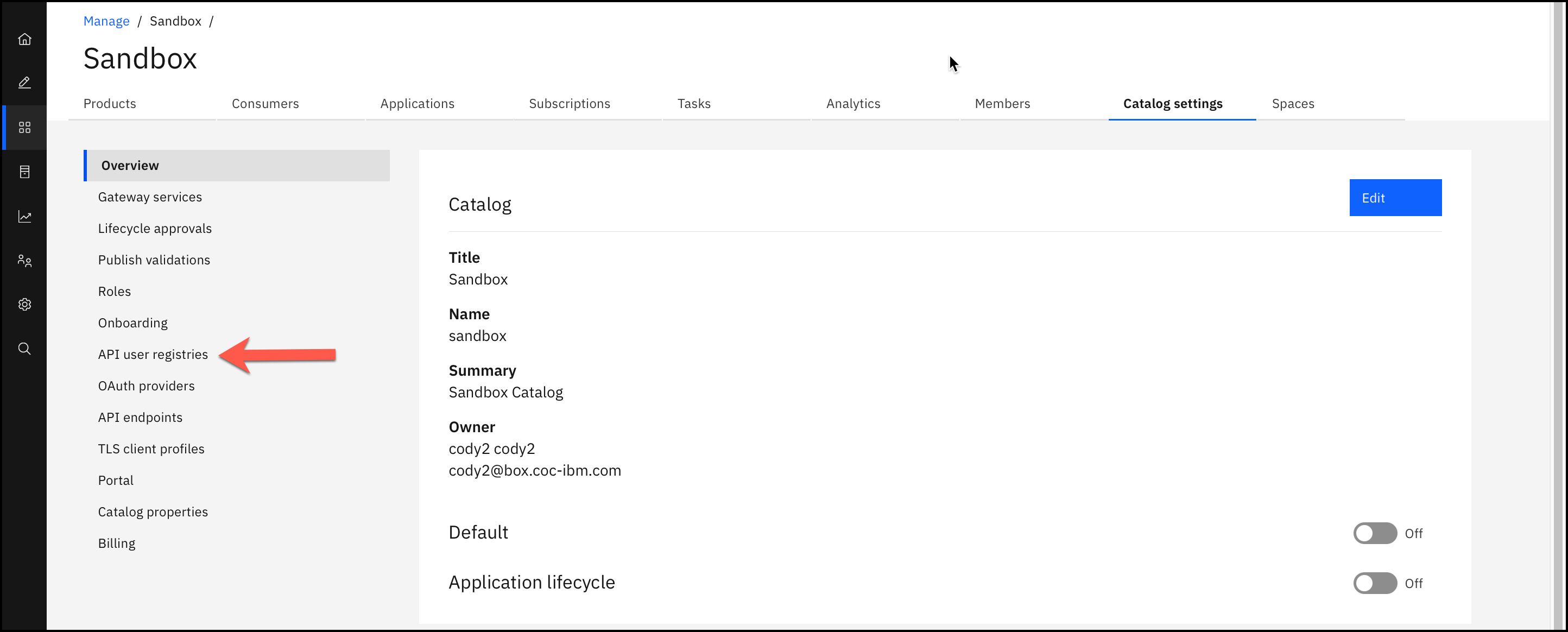Choose Gateway services in settings list
The width and height of the screenshot is (1568, 632).
point(150,197)
